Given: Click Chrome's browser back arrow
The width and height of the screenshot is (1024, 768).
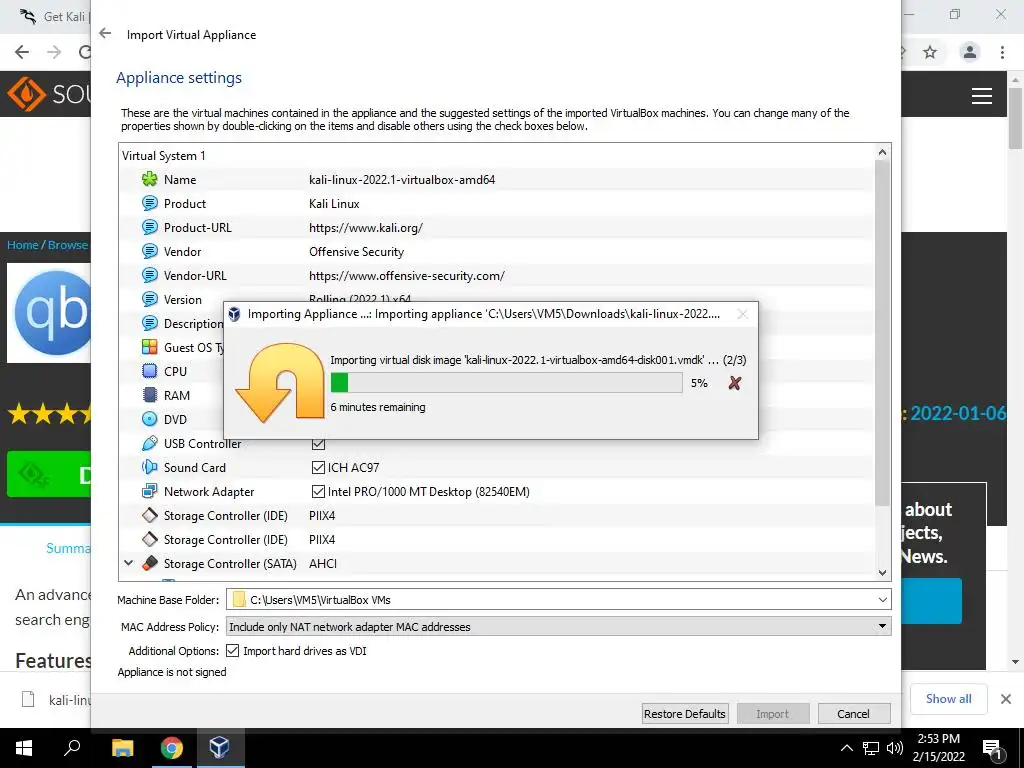Looking at the screenshot, I should (22, 52).
